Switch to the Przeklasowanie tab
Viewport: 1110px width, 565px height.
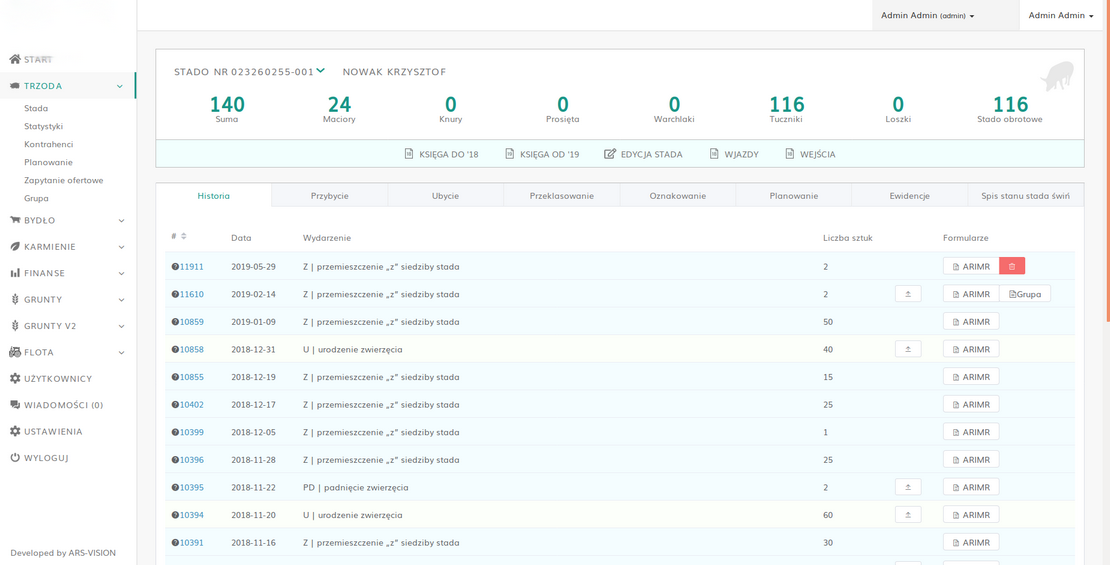[x=561, y=196]
